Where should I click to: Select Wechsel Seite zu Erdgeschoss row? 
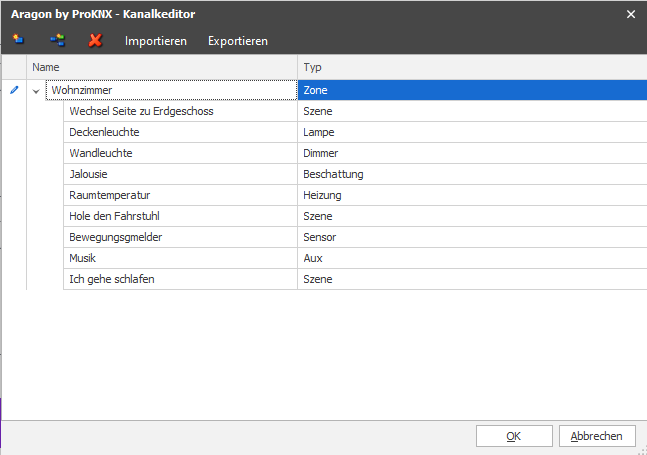pyautogui.click(x=355, y=111)
